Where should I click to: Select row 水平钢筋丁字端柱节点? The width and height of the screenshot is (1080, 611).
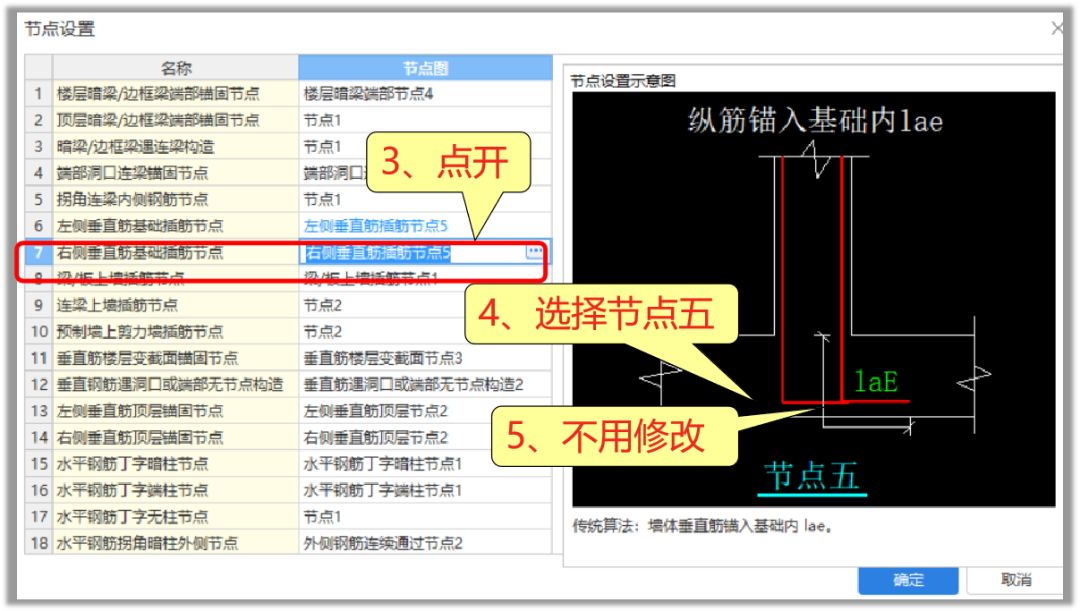[x=176, y=490]
